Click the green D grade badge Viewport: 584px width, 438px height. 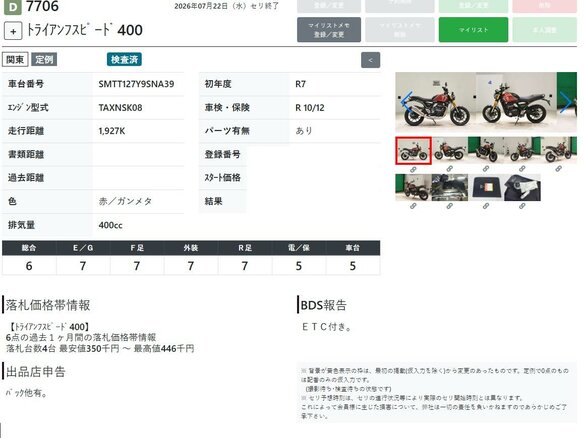12,7
